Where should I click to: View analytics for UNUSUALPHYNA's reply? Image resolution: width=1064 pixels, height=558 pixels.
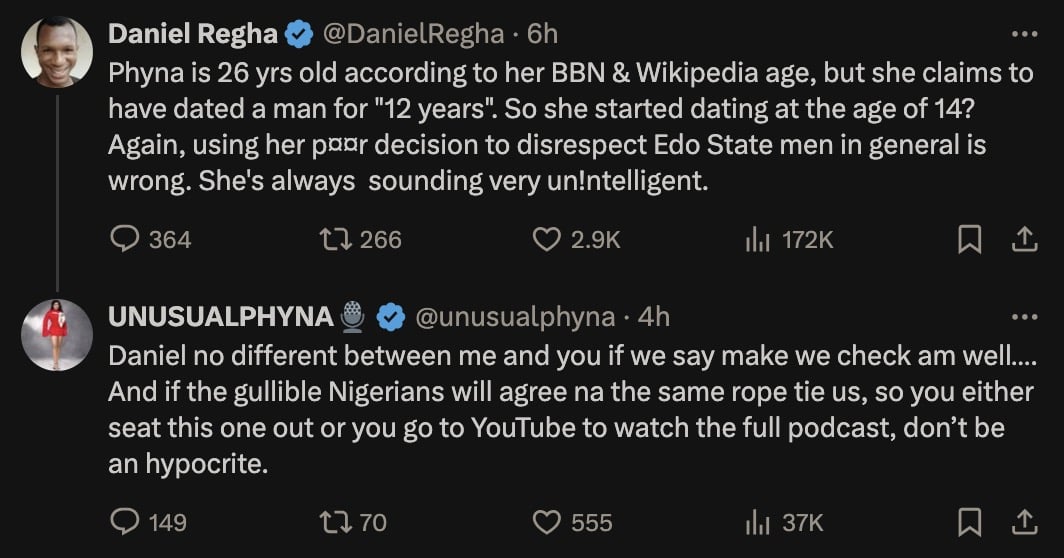(759, 522)
